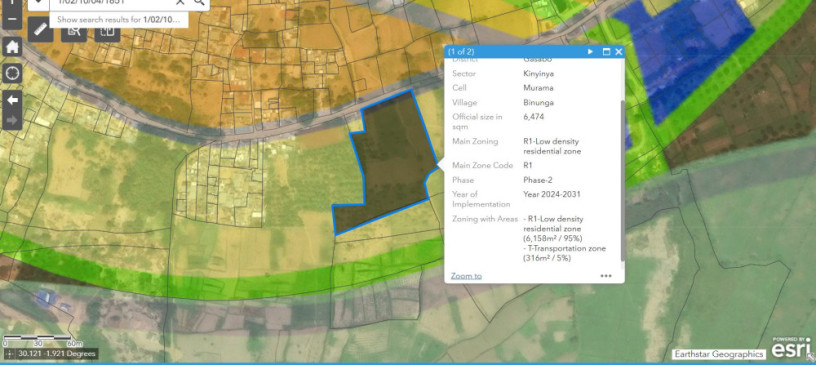Click the '(1 of 2)' popup title
The image size is (816, 365).
(461, 52)
